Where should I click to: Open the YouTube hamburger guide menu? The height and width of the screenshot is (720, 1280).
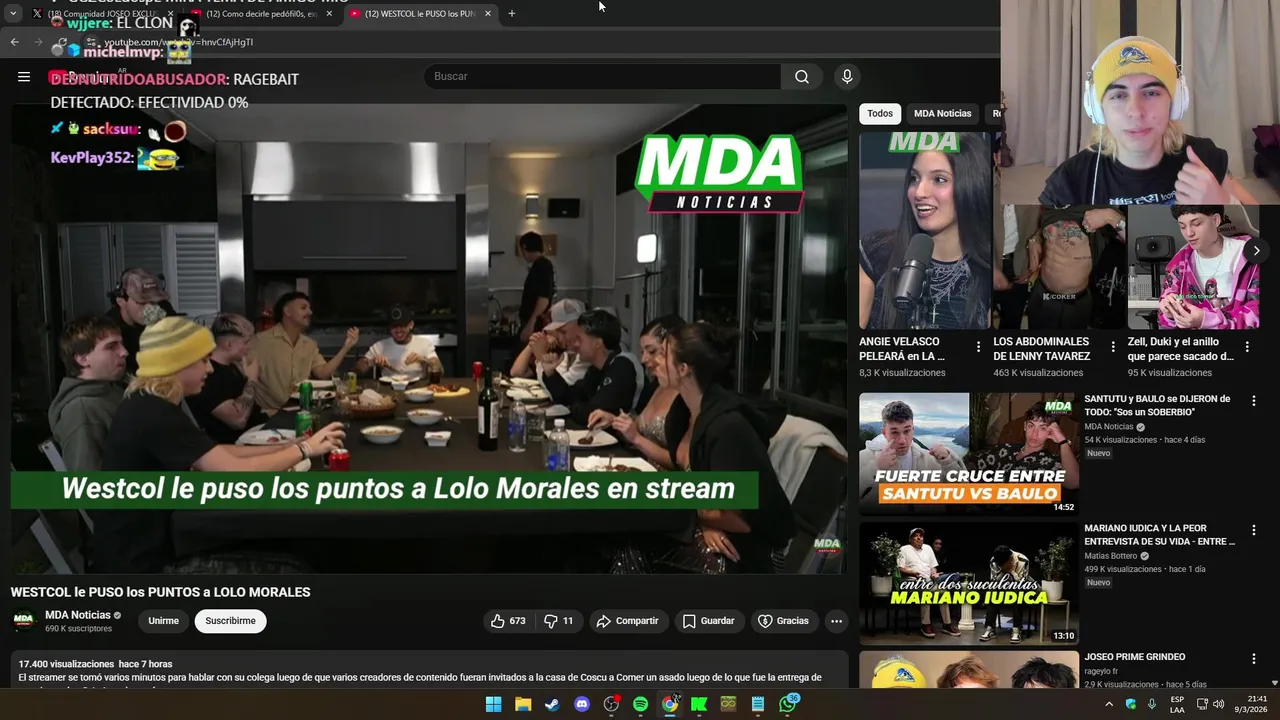(24, 76)
